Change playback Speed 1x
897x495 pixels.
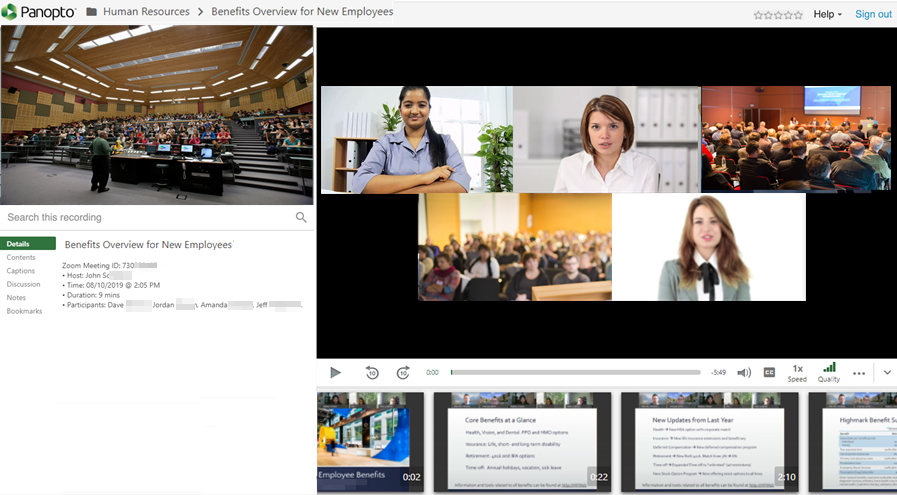[797, 373]
